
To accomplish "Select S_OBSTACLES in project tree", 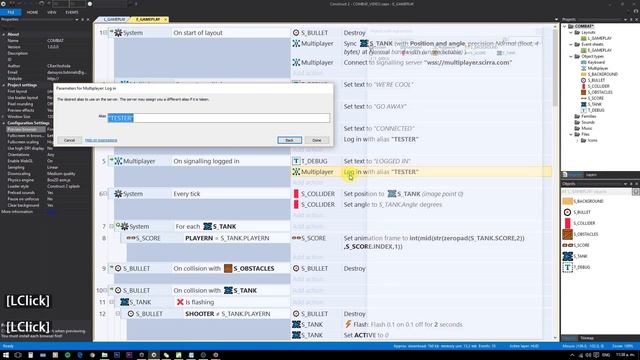I will pos(596,92).
